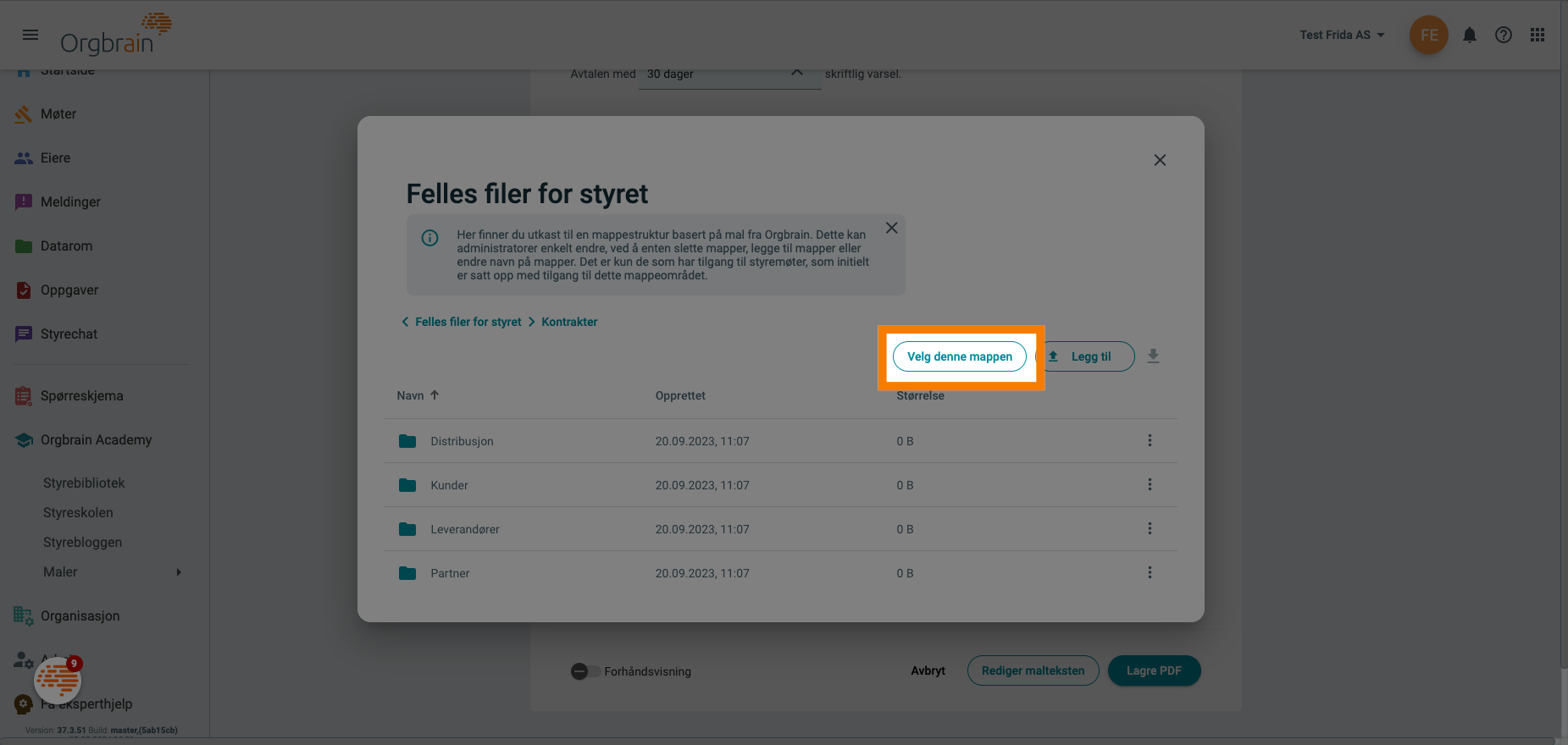Click the Lagre PDF button
The width and height of the screenshot is (1568, 745).
pyautogui.click(x=1154, y=670)
